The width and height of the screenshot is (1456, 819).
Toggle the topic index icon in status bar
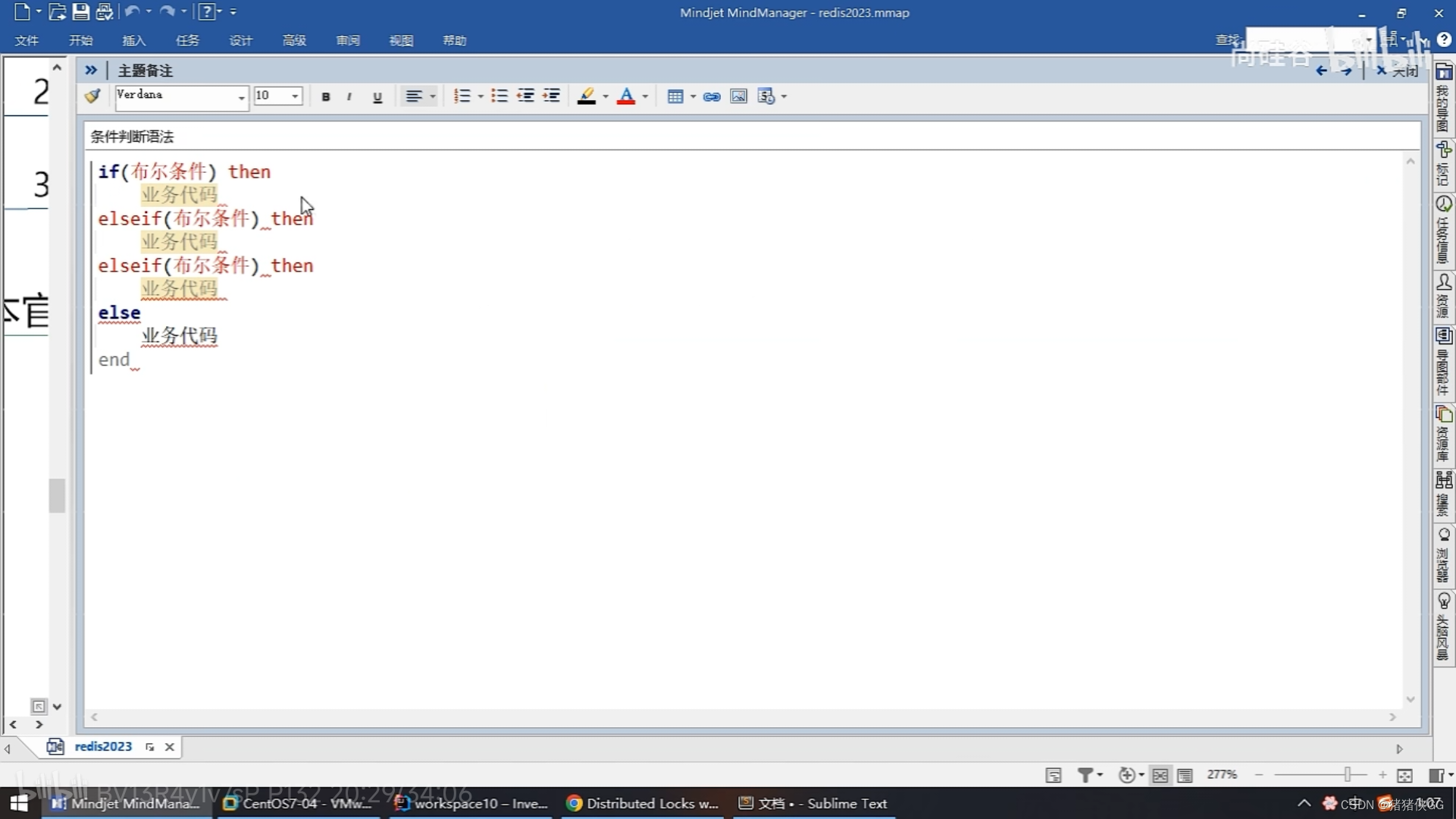coord(1053,775)
